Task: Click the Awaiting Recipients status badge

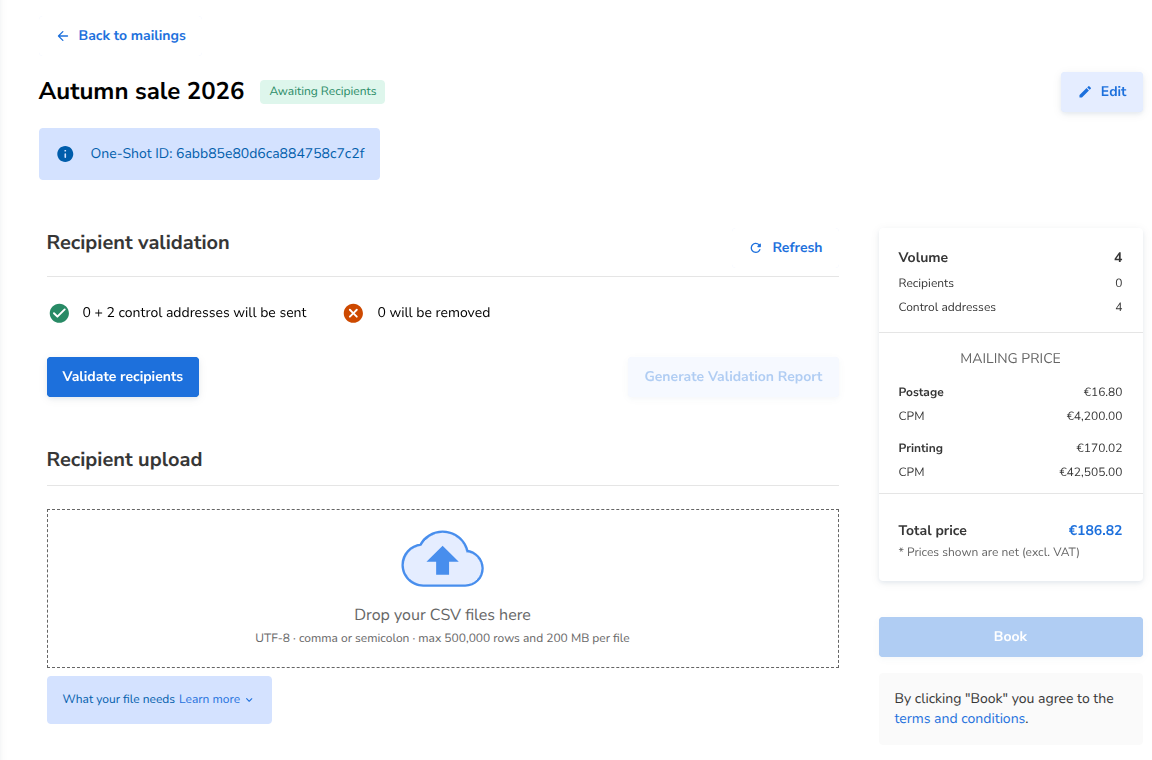Action: (323, 92)
